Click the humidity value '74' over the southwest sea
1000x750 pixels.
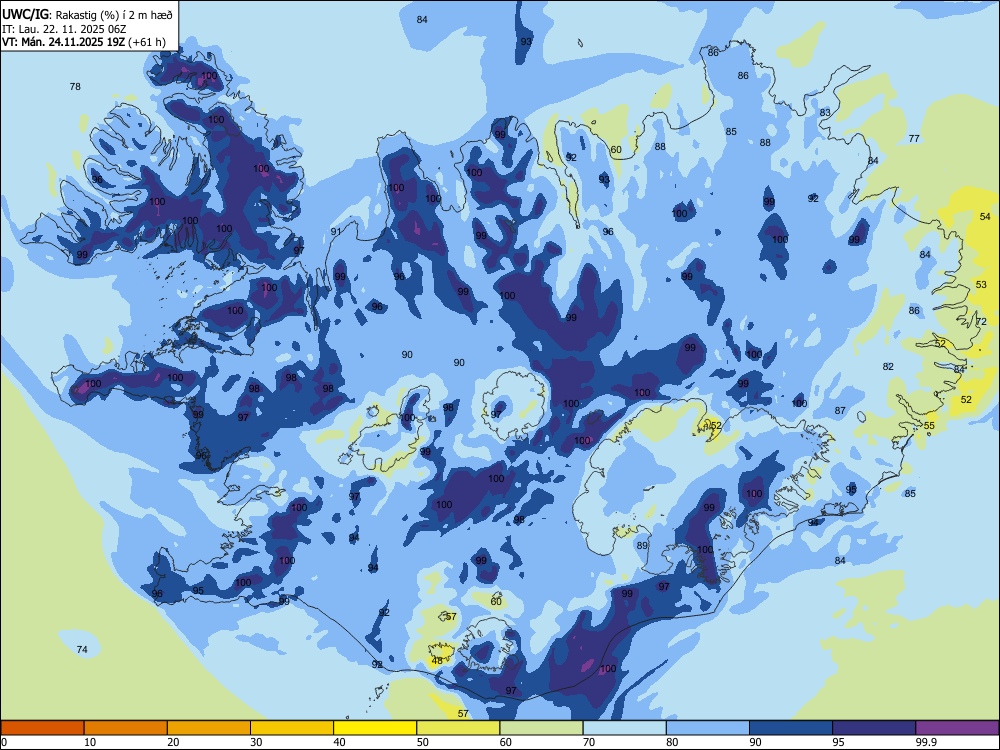[x=82, y=649]
